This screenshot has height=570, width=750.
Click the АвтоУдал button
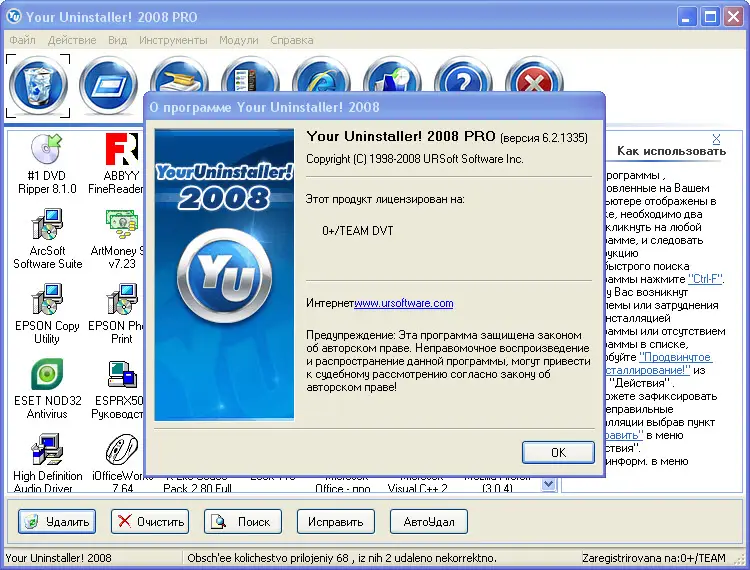[429, 521]
